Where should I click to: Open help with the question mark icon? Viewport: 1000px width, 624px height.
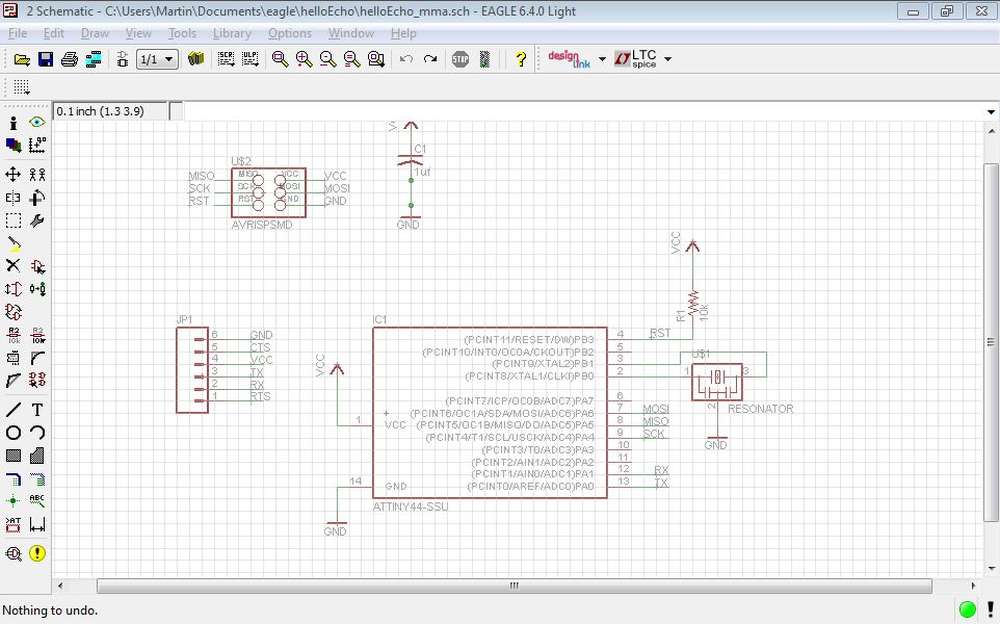click(x=521, y=59)
